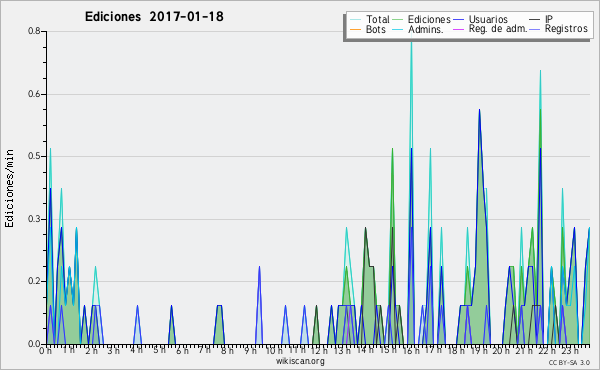
Task: Click the 'Usuarios' legend entry
Action: click(x=481, y=19)
